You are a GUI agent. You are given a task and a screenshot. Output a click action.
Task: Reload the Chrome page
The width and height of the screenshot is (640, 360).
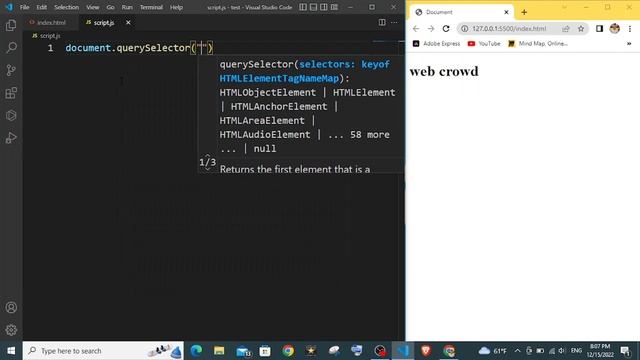tap(446, 29)
